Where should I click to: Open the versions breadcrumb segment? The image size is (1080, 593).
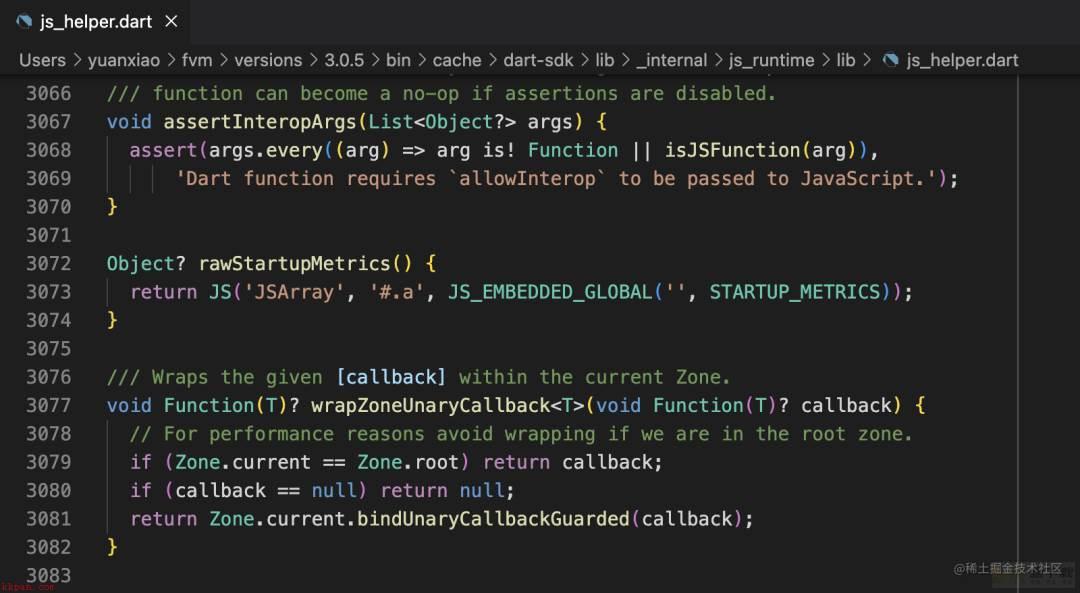[x=268, y=61]
